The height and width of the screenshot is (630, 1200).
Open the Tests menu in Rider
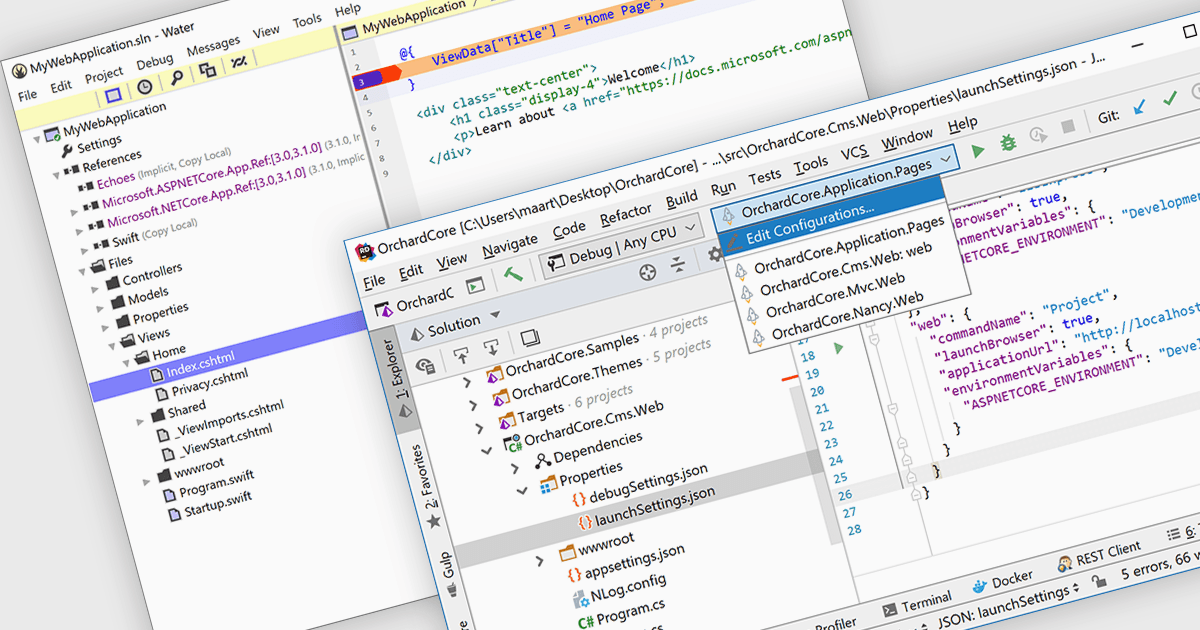[766, 177]
